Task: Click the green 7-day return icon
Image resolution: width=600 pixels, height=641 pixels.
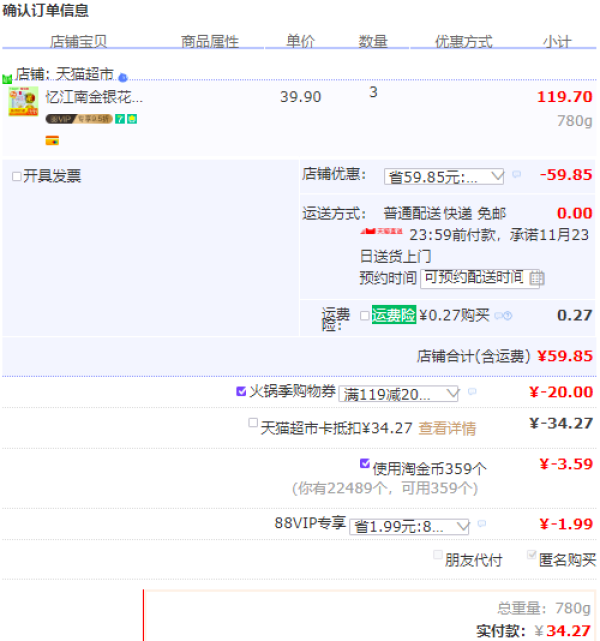Action: tap(120, 119)
